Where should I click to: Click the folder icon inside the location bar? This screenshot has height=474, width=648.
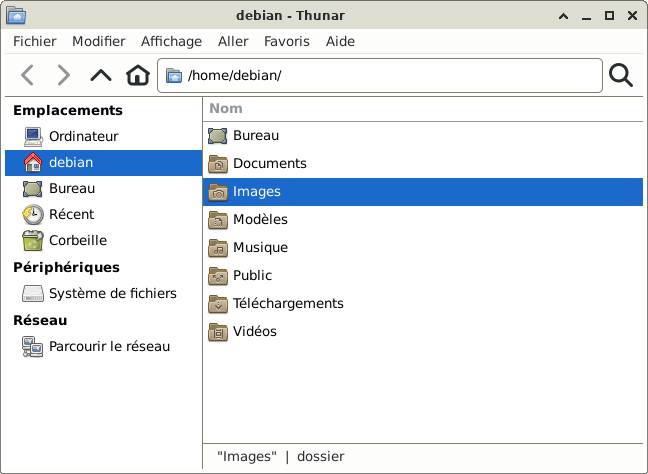pyautogui.click(x=174, y=76)
